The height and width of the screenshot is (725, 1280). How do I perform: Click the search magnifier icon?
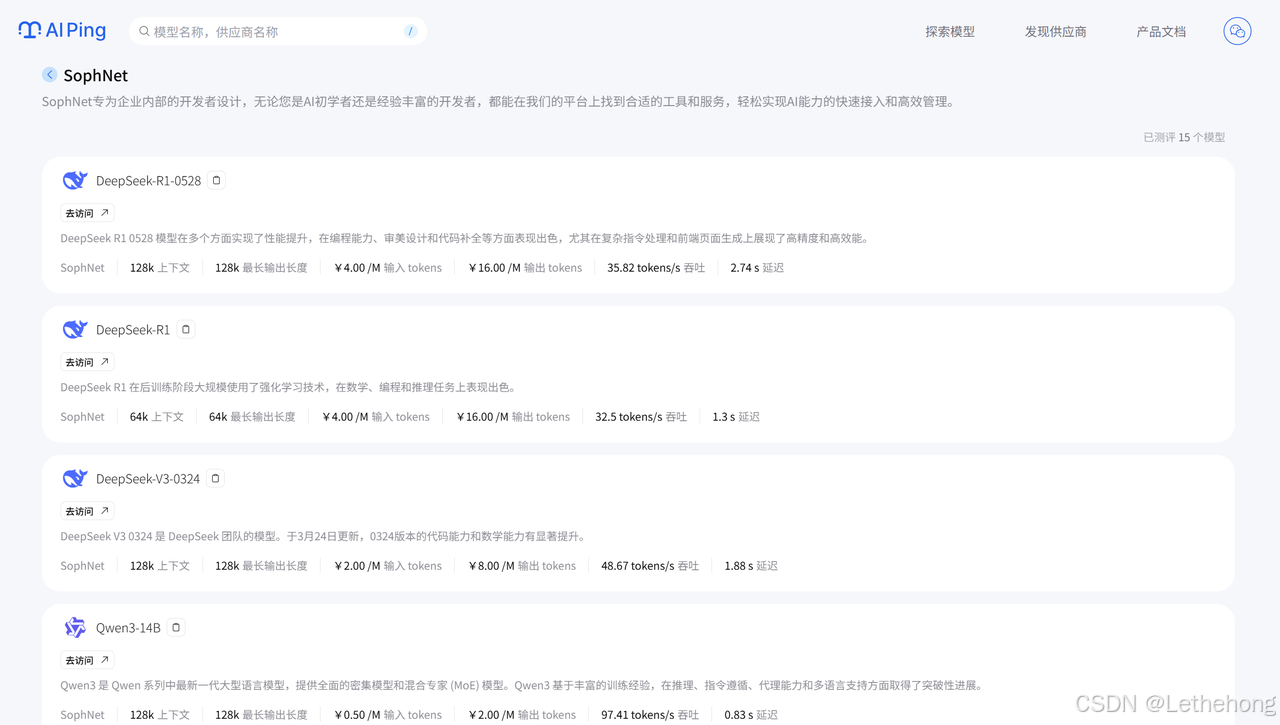point(144,32)
